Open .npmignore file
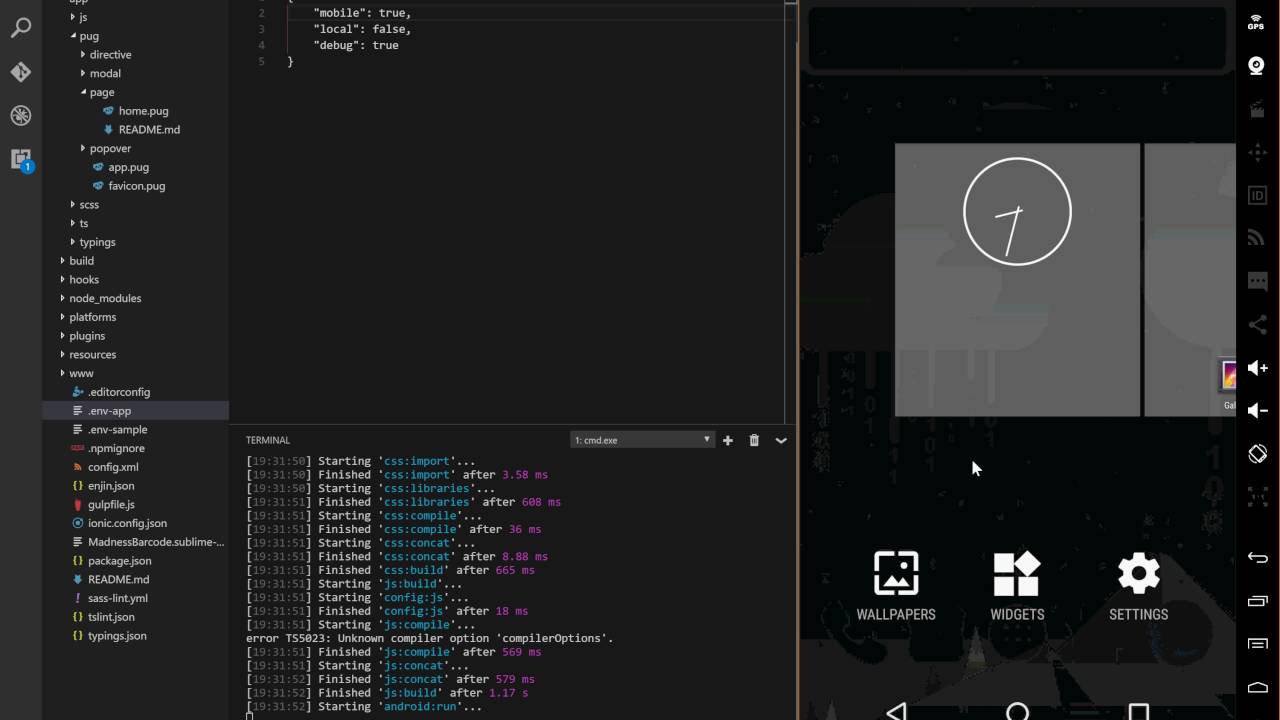This screenshot has width=1280, height=720. [x=116, y=448]
